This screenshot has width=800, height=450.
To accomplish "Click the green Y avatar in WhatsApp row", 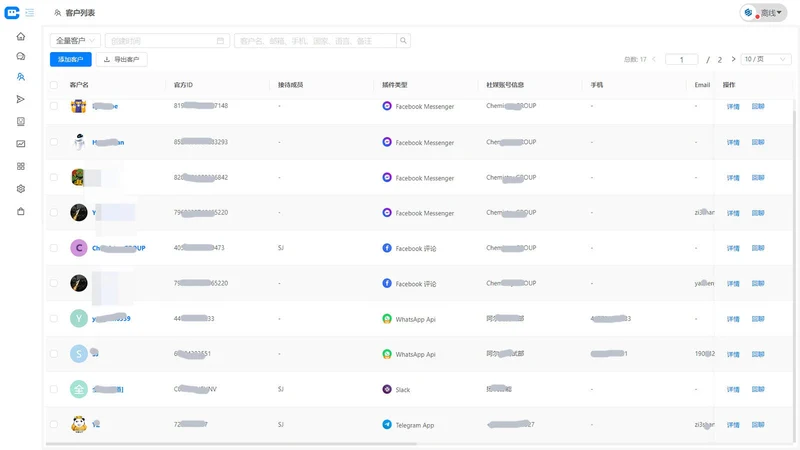I will pyautogui.click(x=79, y=318).
